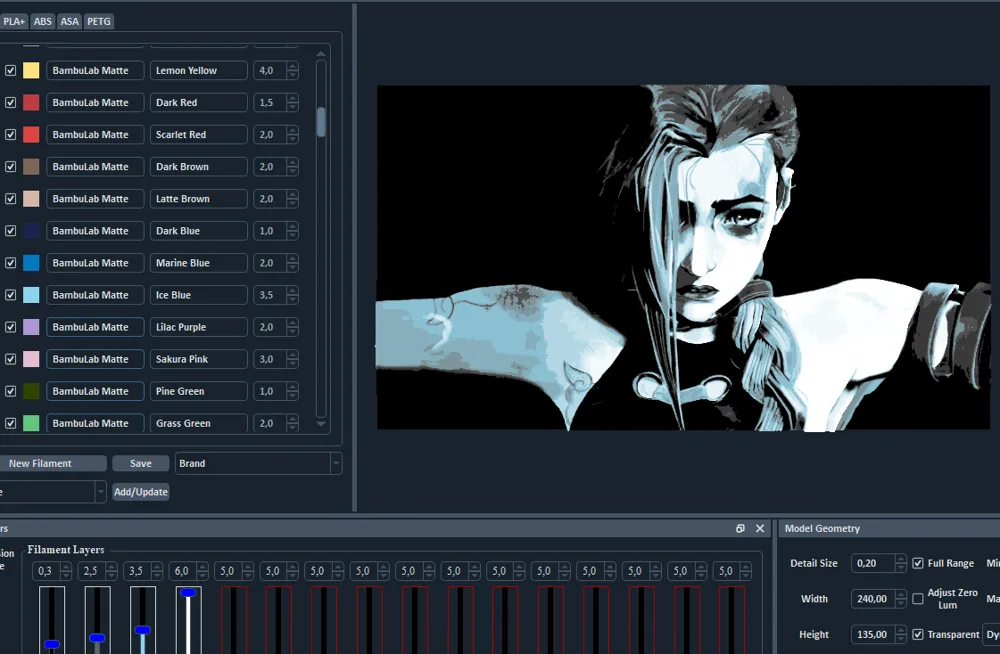1000x654 pixels.
Task: Save the filament library
Action: [141, 463]
